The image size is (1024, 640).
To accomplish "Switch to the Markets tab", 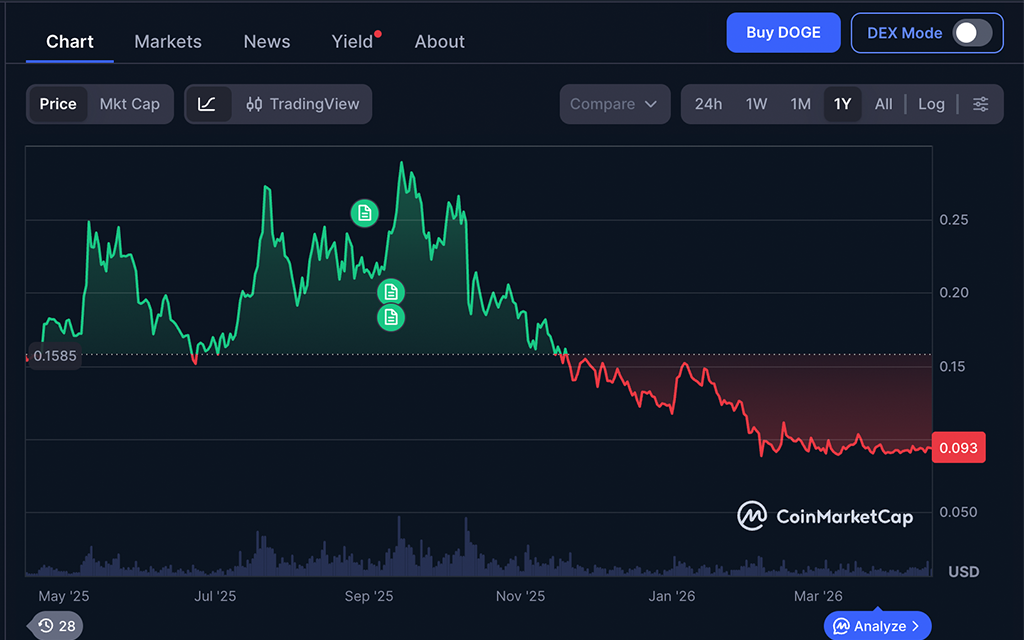I will pos(167,41).
